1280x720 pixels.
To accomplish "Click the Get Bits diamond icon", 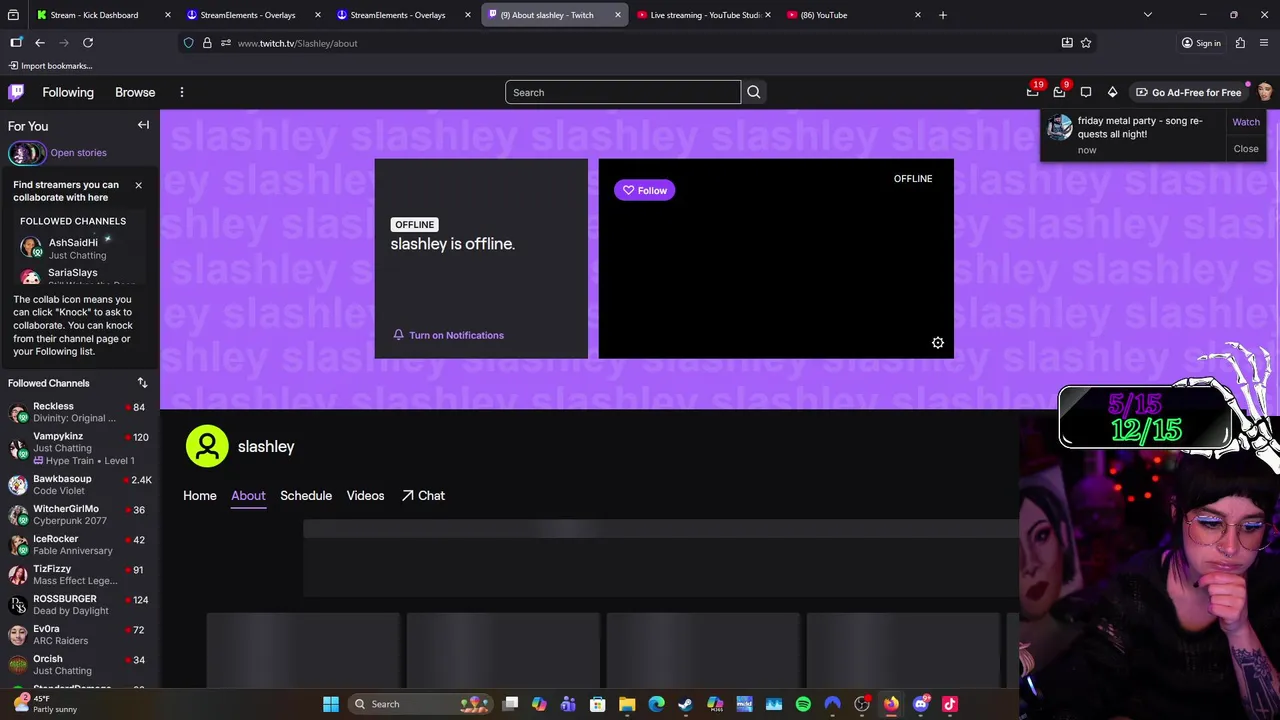I will click(x=1112, y=92).
